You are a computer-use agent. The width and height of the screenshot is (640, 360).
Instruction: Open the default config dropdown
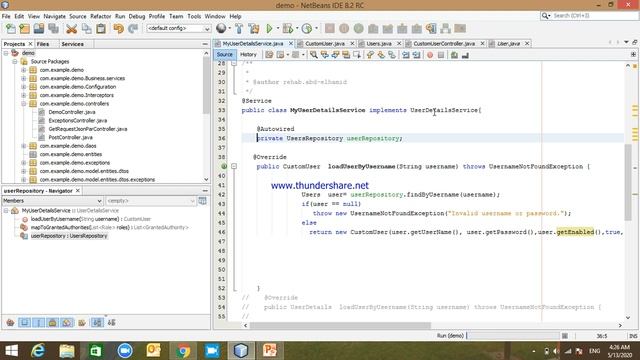click(178, 28)
